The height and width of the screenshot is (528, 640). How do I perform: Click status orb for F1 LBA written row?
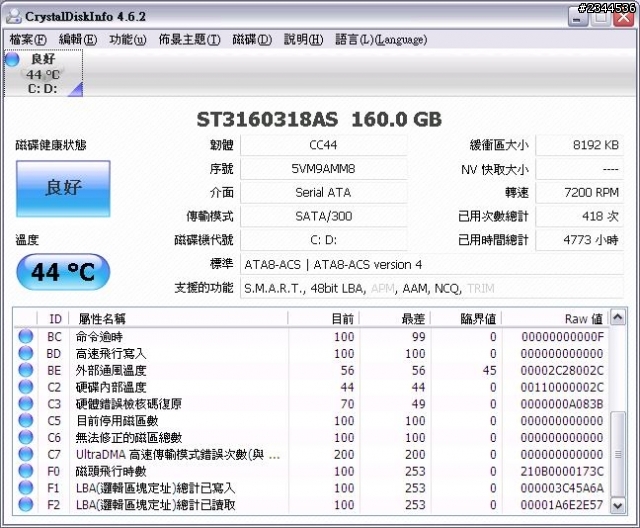pyautogui.click(x=26, y=488)
